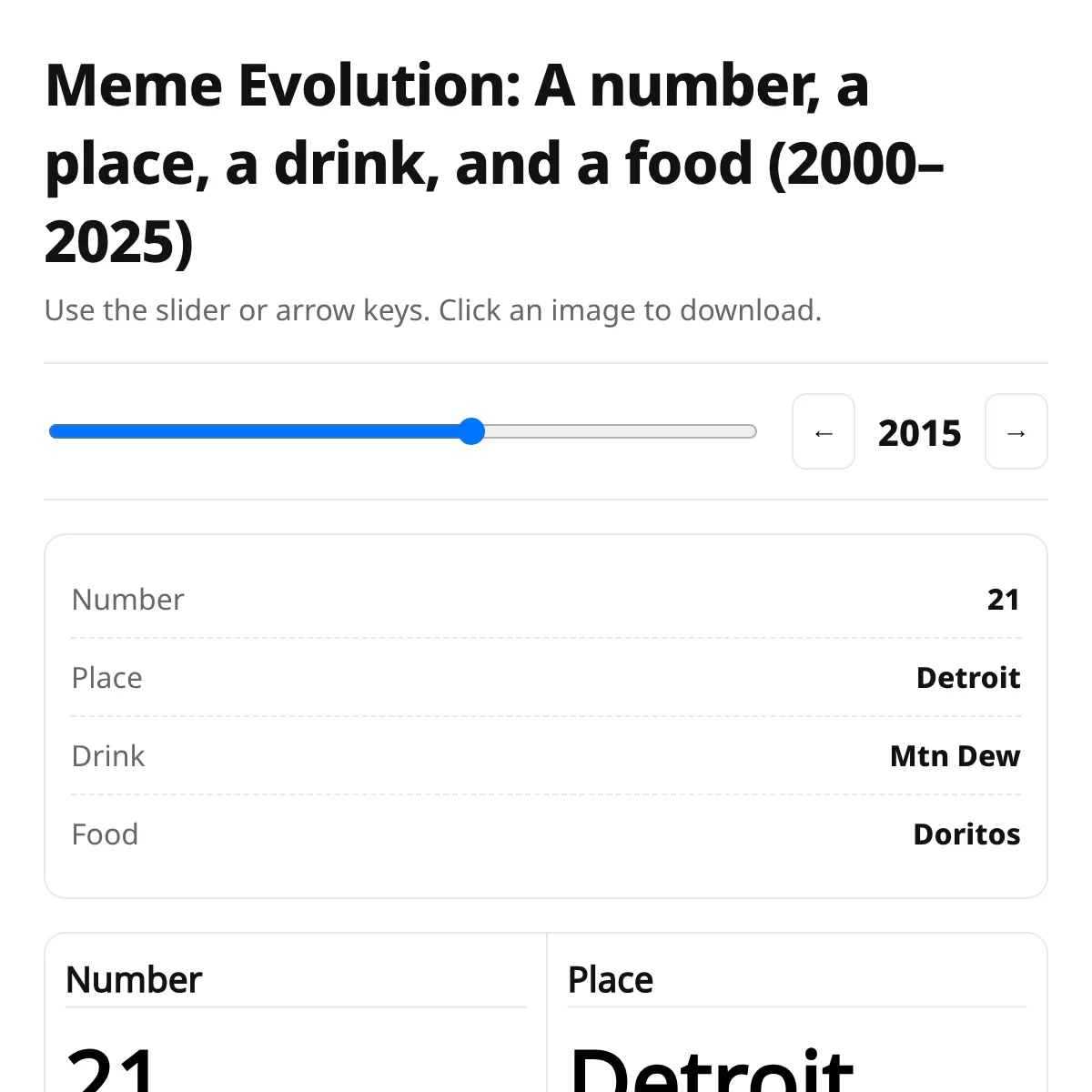Screen dimensions: 1092x1092
Task: Select the Doritos food value
Action: [x=966, y=834]
